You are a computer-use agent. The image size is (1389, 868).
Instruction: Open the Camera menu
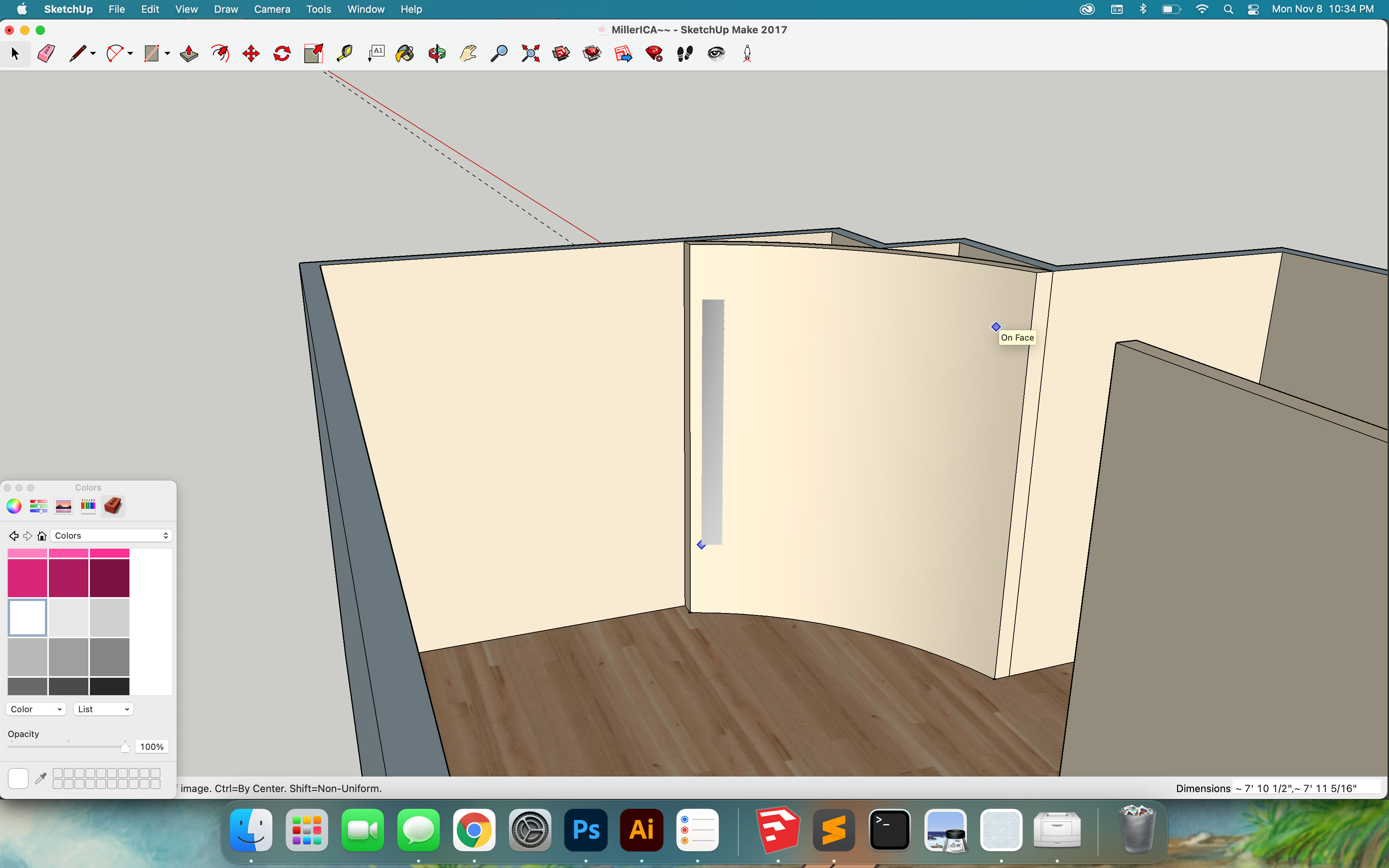pos(272,9)
